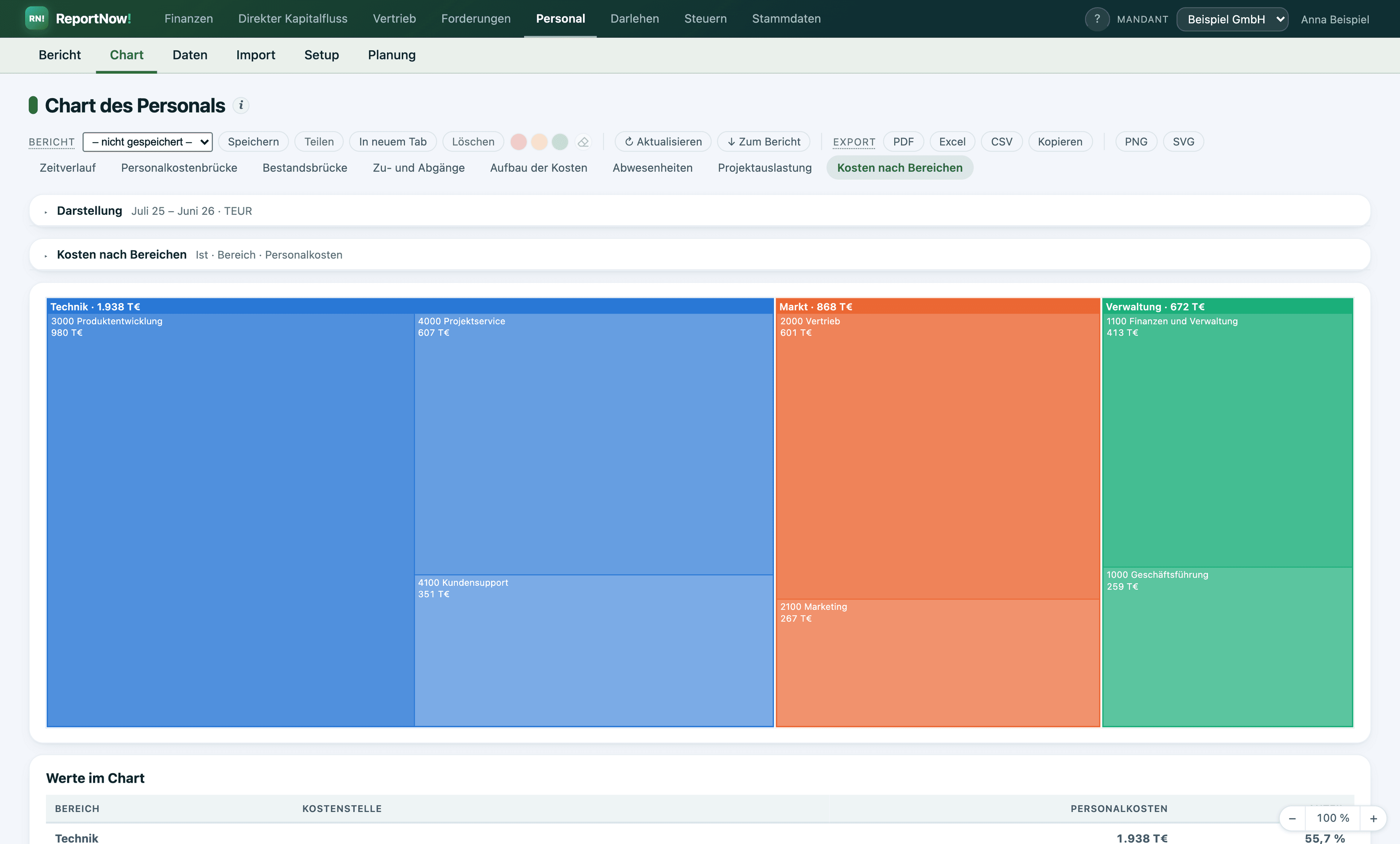Click the zoom out minus icon

pyautogui.click(x=1292, y=818)
